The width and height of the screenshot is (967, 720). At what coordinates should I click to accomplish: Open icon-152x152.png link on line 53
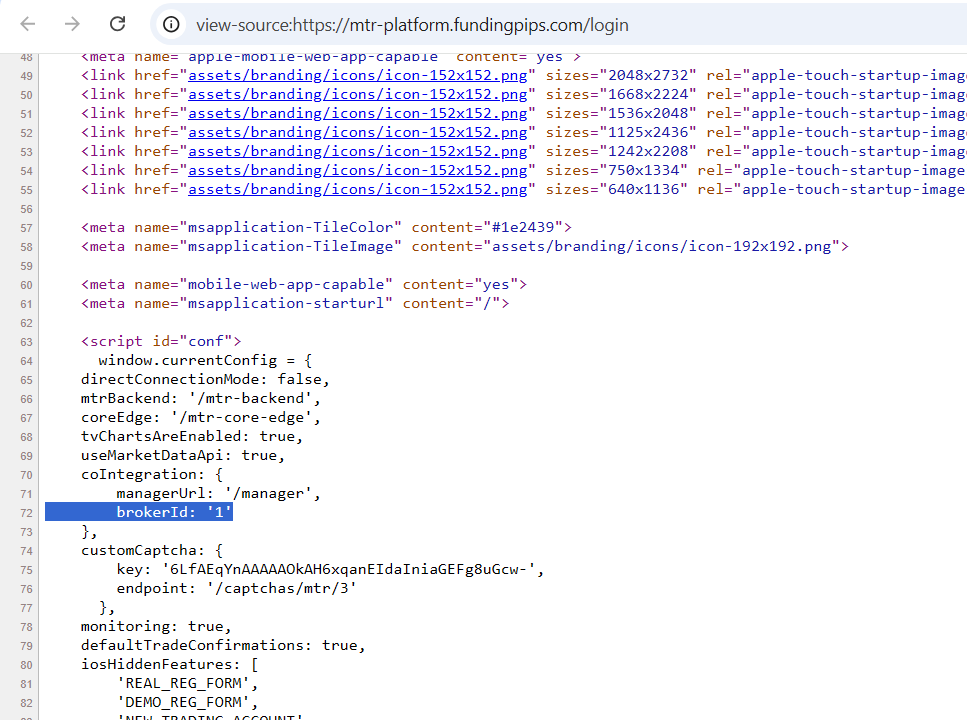(x=358, y=152)
